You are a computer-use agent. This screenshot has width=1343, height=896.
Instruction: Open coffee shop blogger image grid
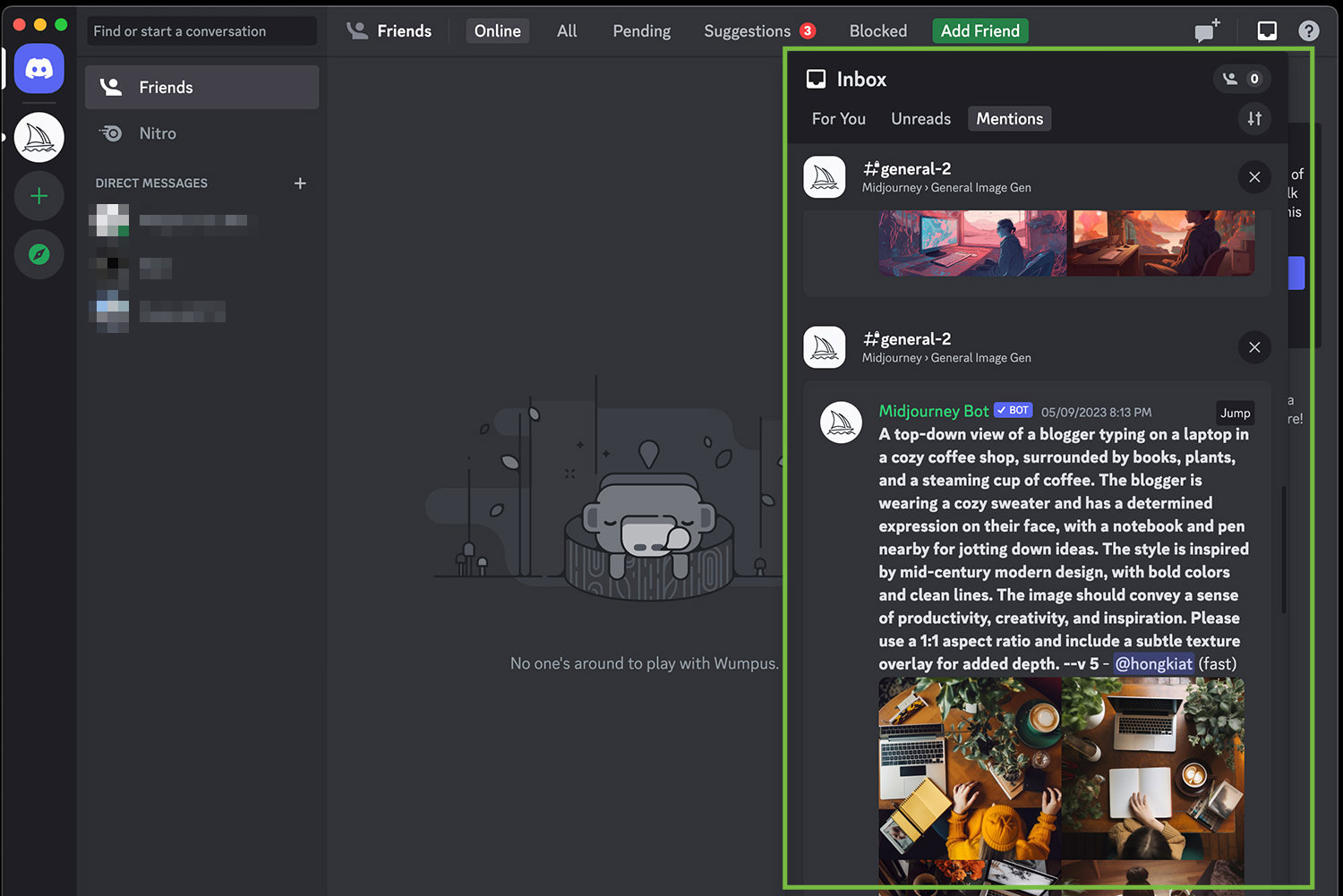pyautogui.click(x=1061, y=785)
